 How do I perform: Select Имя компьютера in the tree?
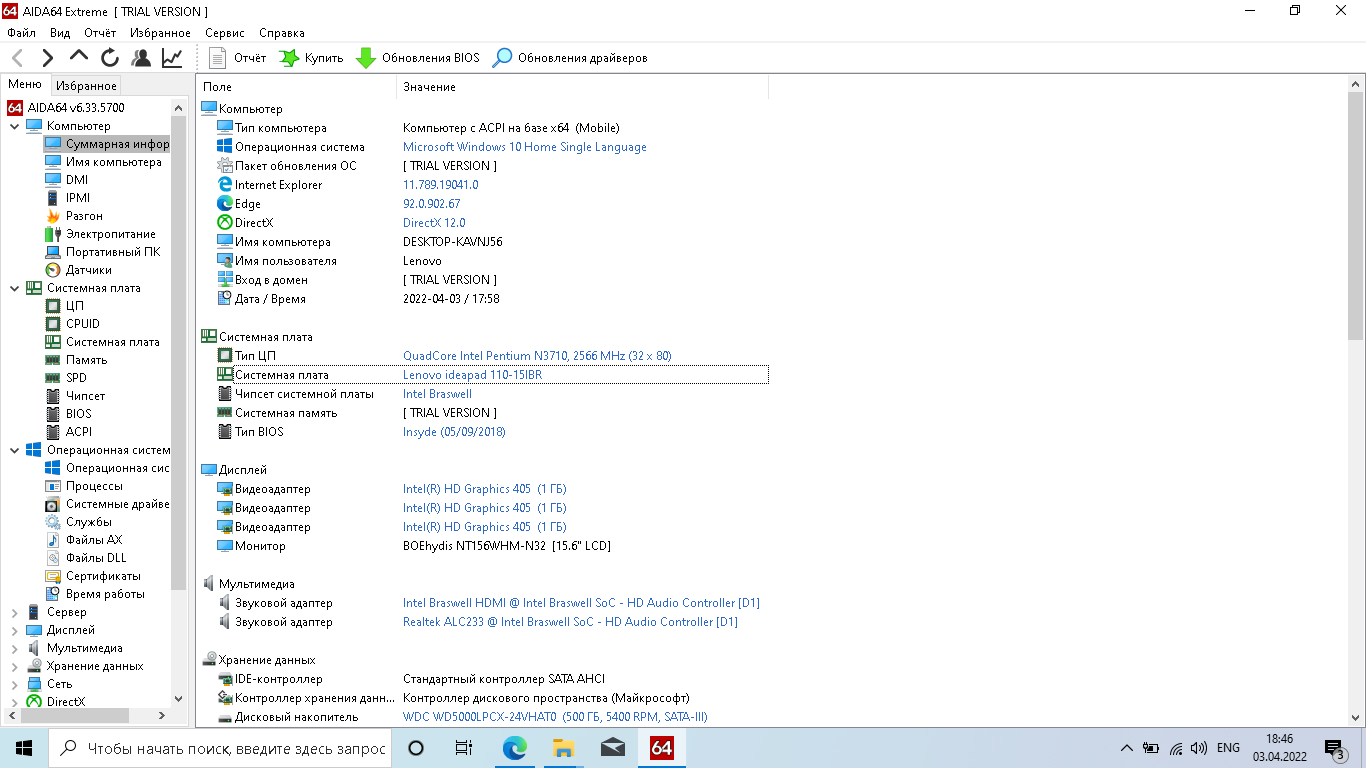click(103, 162)
